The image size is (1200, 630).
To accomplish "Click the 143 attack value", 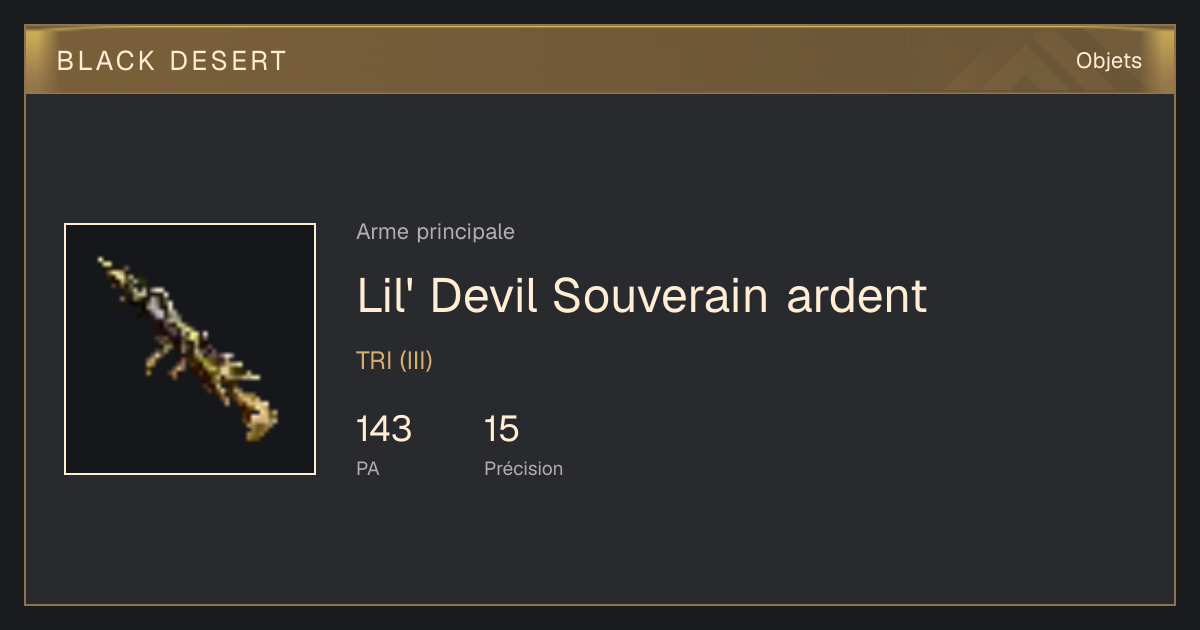I will pyautogui.click(x=384, y=429).
